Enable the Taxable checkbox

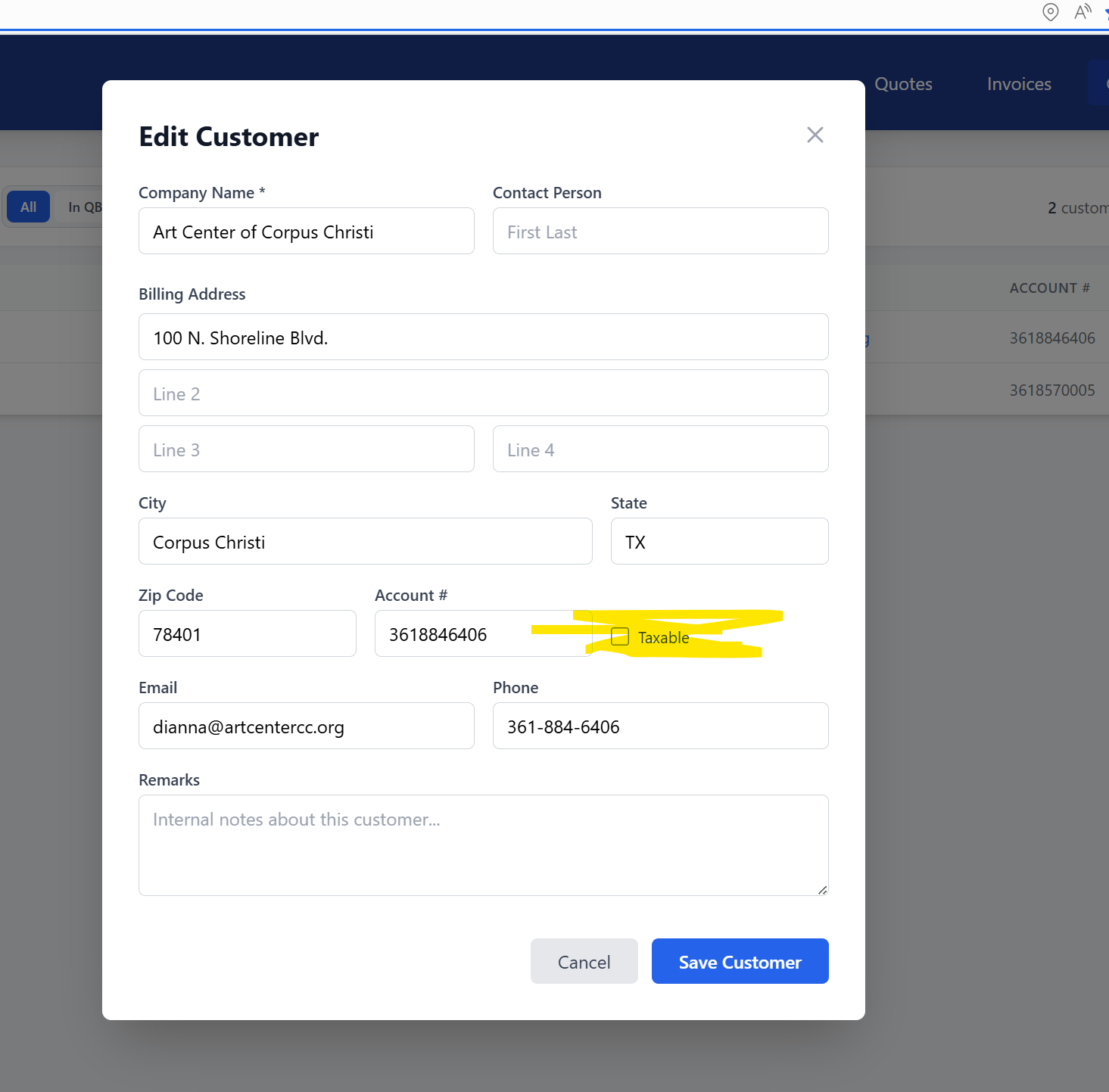point(620,636)
